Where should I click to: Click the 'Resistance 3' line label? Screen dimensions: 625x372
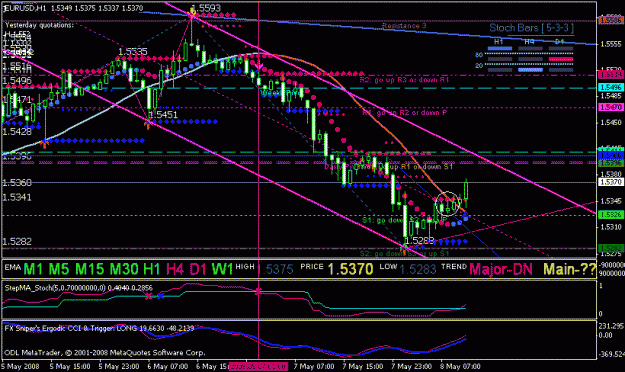[x=404, y=26]
